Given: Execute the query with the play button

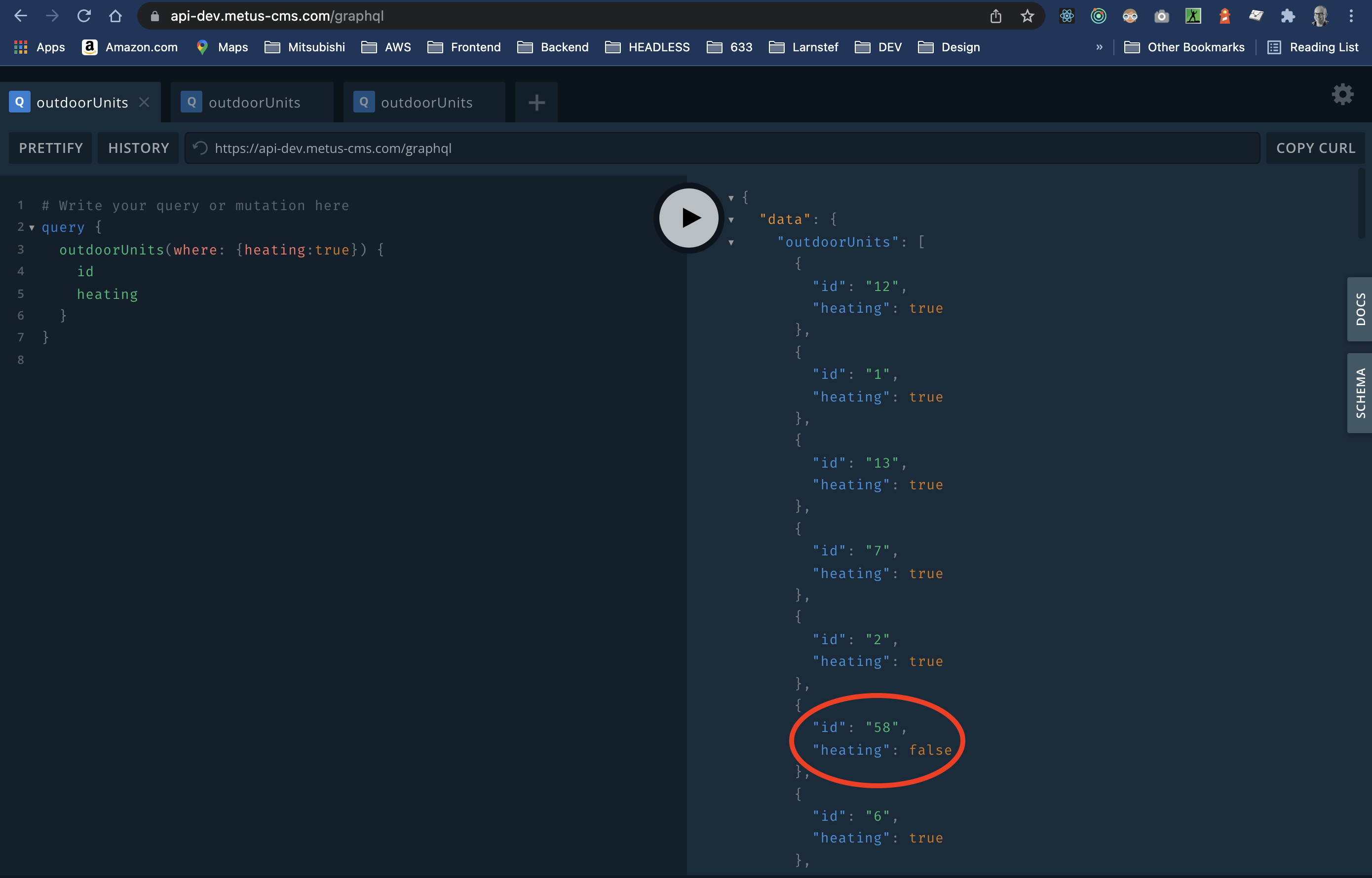Looking at the screenshot, I should (688, 218).
